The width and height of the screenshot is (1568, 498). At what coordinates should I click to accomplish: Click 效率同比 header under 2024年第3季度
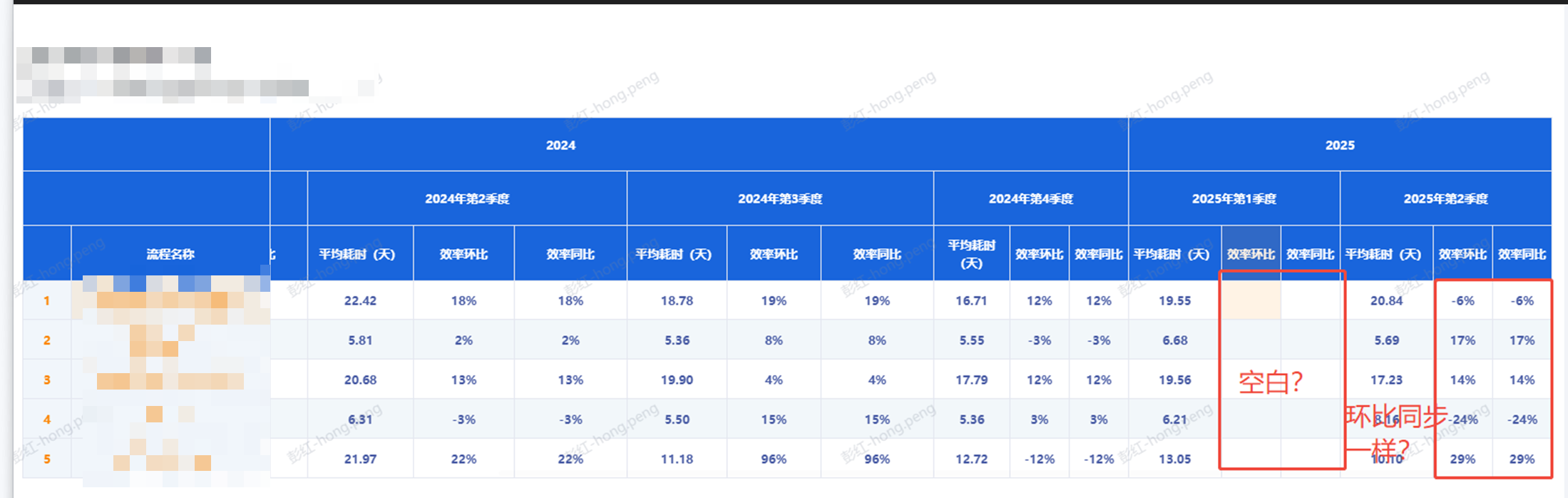[877, 253]
